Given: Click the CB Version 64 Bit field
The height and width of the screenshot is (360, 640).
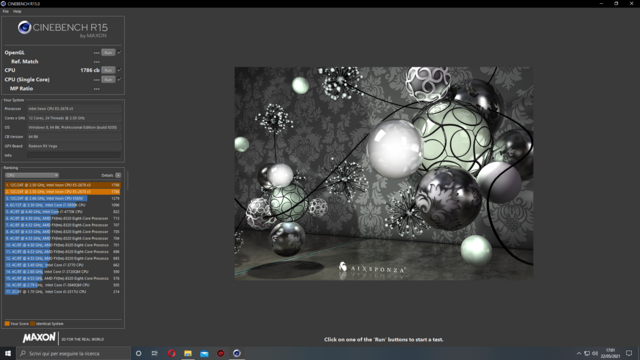Looking at the screenshot, I should click(74, 137).
